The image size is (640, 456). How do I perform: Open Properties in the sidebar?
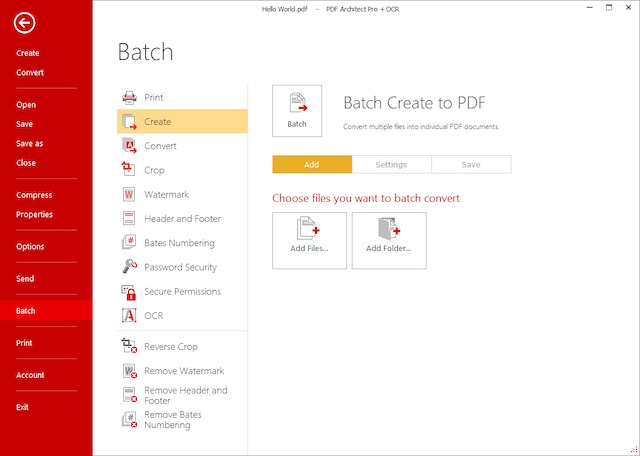pos(34,214)
